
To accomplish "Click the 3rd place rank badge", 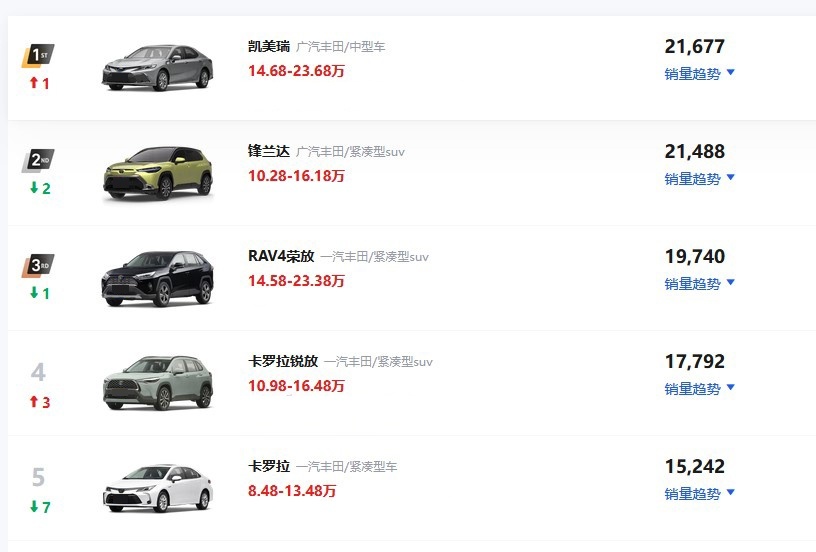I will point(38,266).
